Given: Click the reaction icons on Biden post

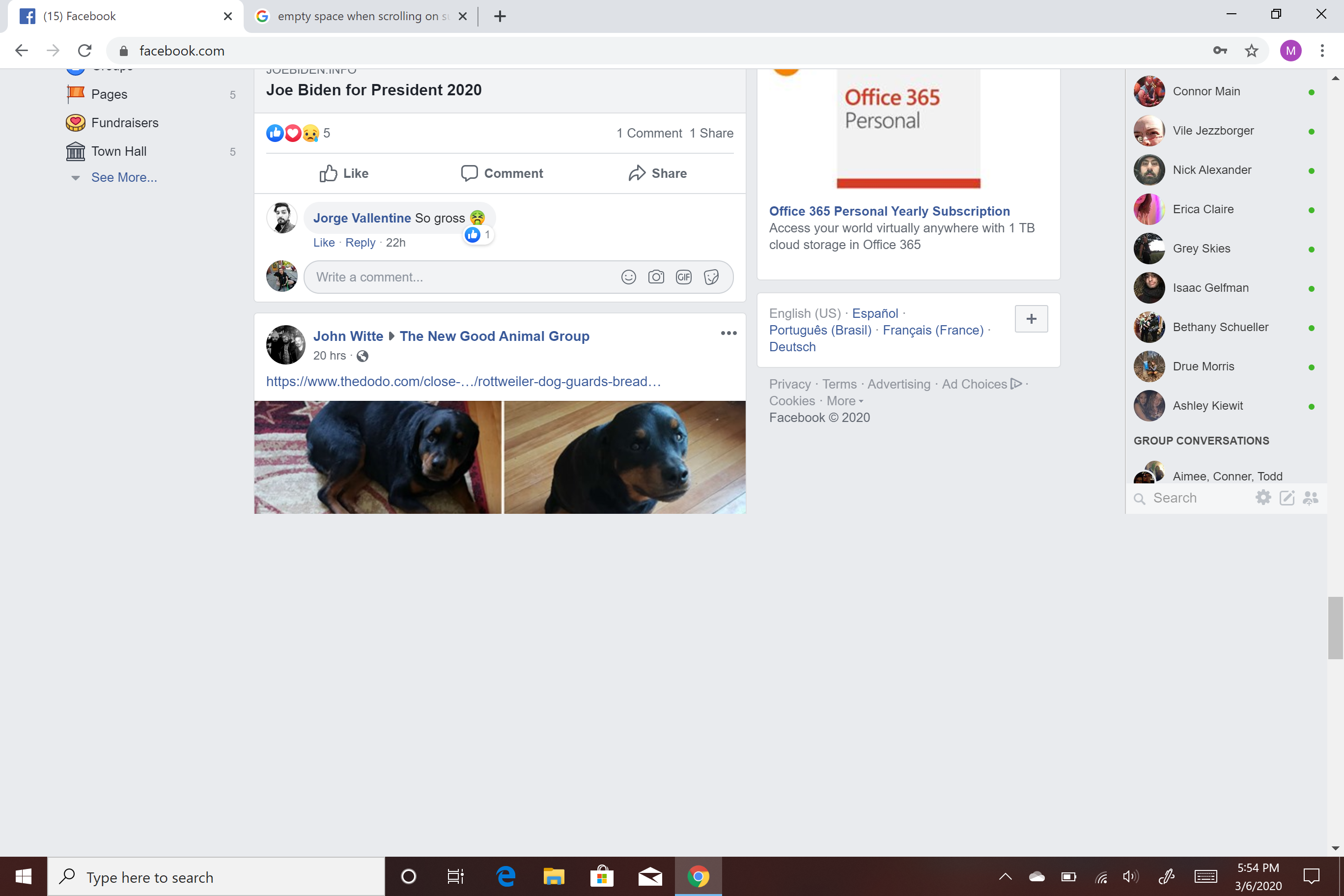Looking at the screenshot, I should [293, 133].
